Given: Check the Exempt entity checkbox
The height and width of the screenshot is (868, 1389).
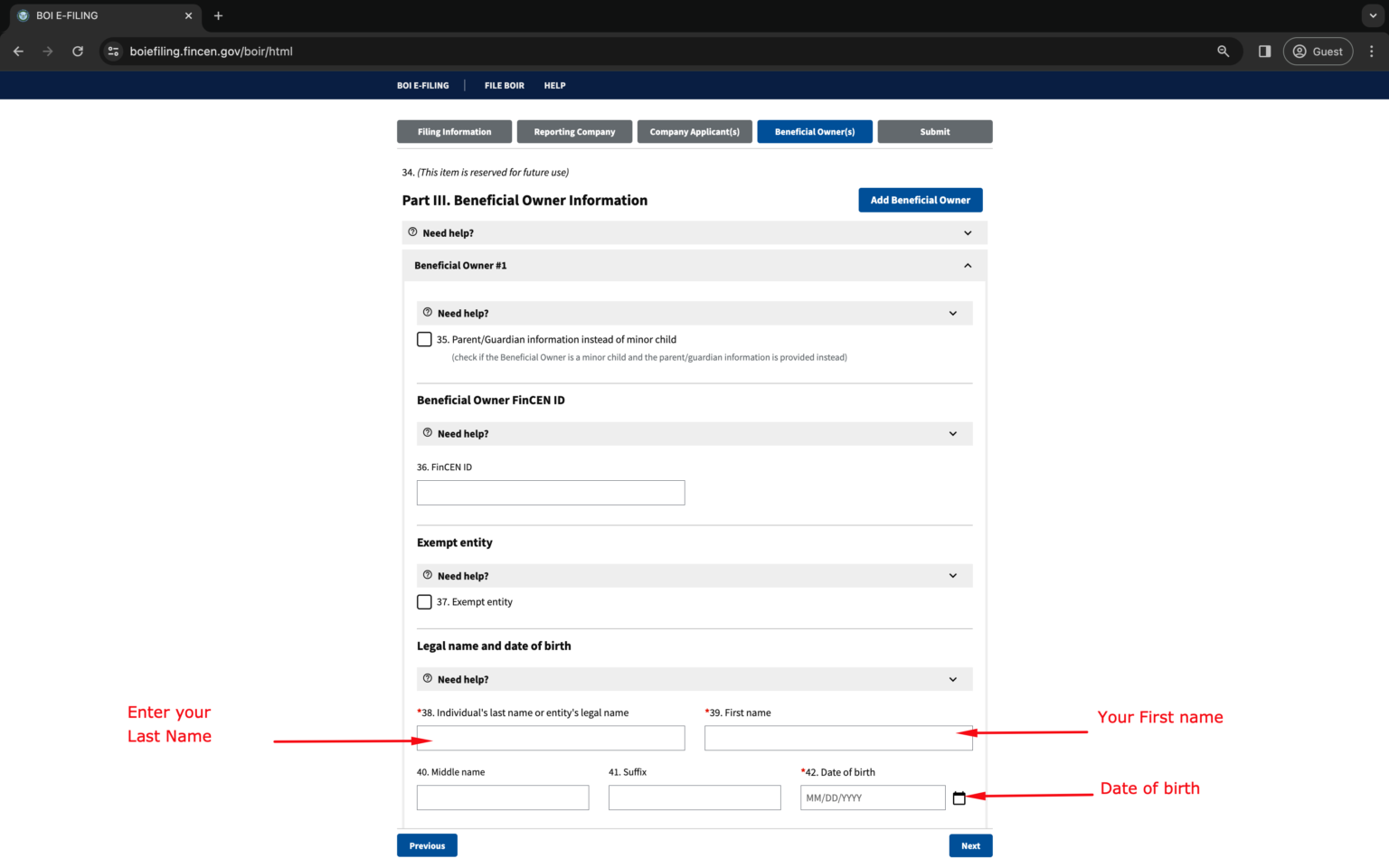Looking at the screenshot, I should pos(424,601).
